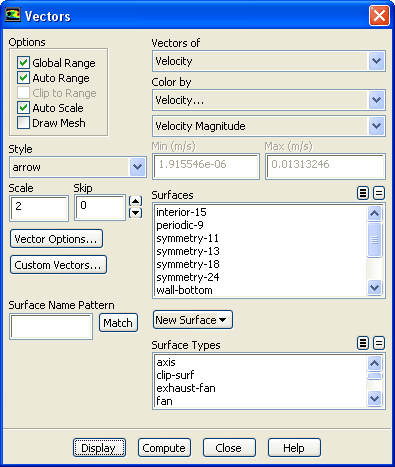
Task: Select fan in the Surface Types list
Action: click(260, 401)
